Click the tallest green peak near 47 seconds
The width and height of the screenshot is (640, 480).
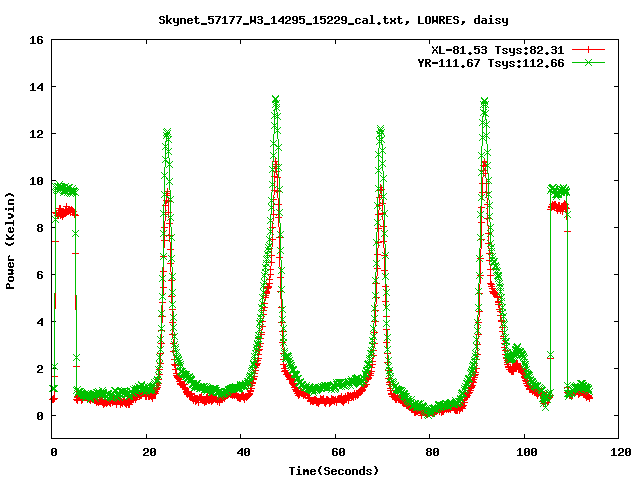pyautogui.click(x=275, y=100)
